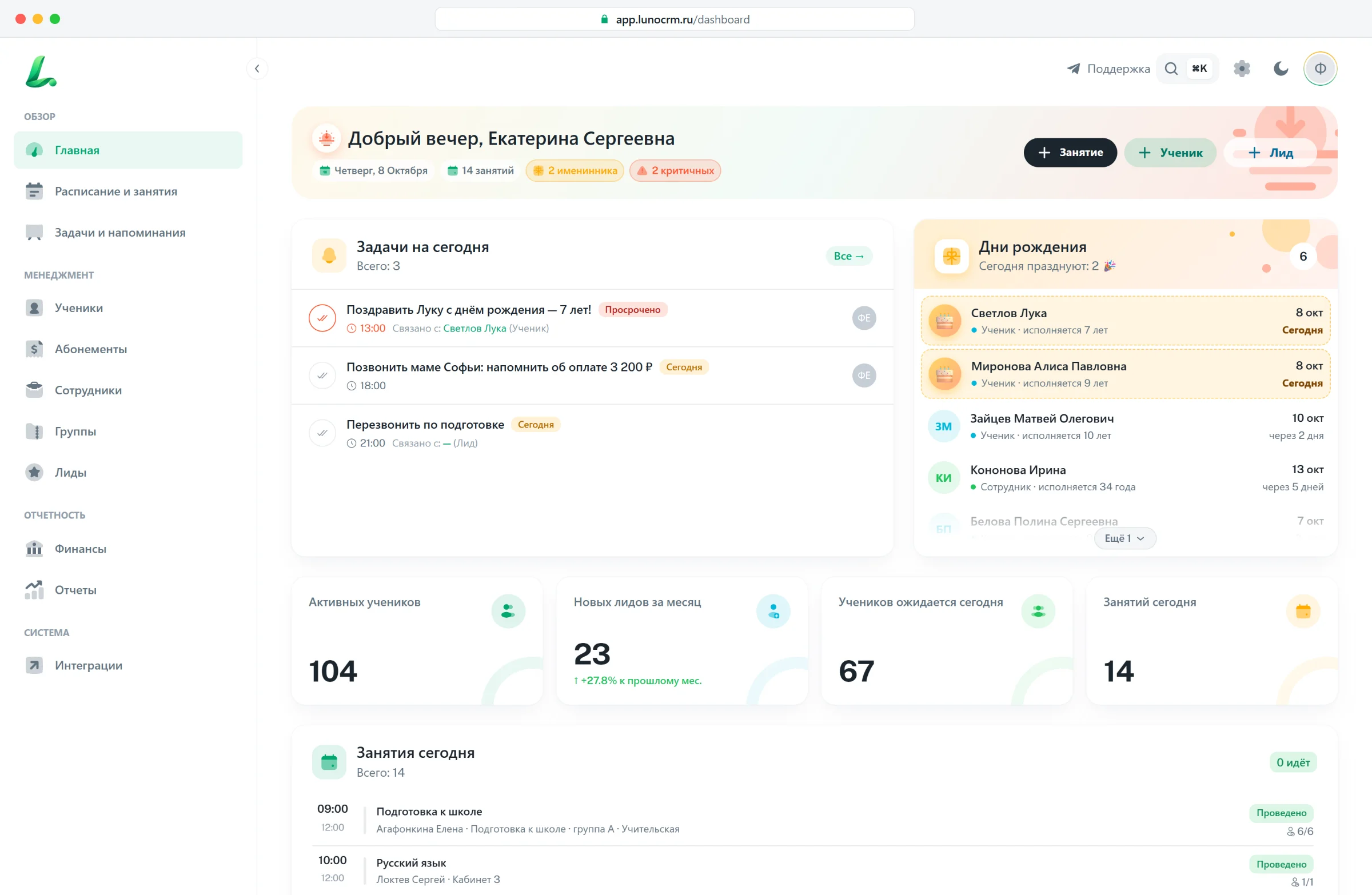Click the ФЕ assignee avatar on Луку task
Viewport: 1372px width, 895px height.
(864, 318)
